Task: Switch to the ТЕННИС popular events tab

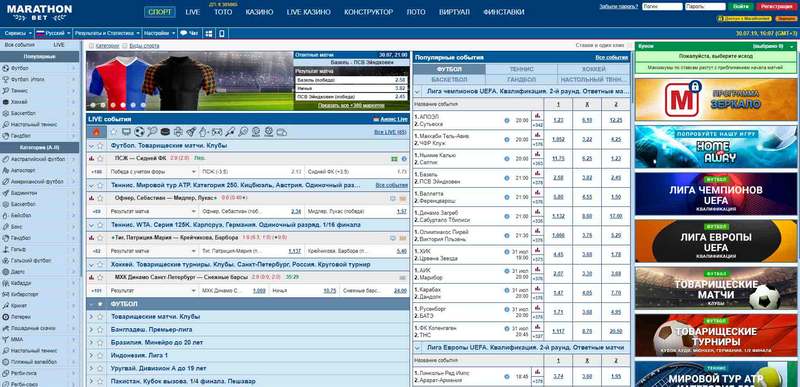Action: (521, 69)
